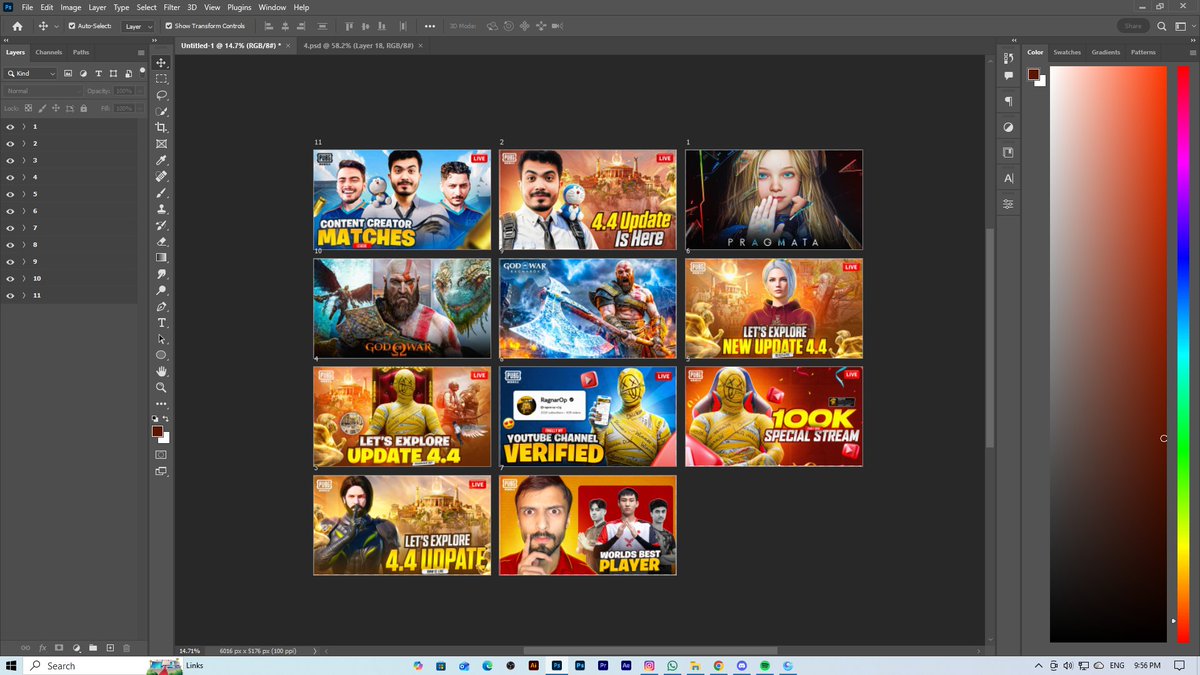This screenshot has height=675, width=1200.
Task: Pick a hue from the vertical spectrum slider
Action: click(1184, 353)
